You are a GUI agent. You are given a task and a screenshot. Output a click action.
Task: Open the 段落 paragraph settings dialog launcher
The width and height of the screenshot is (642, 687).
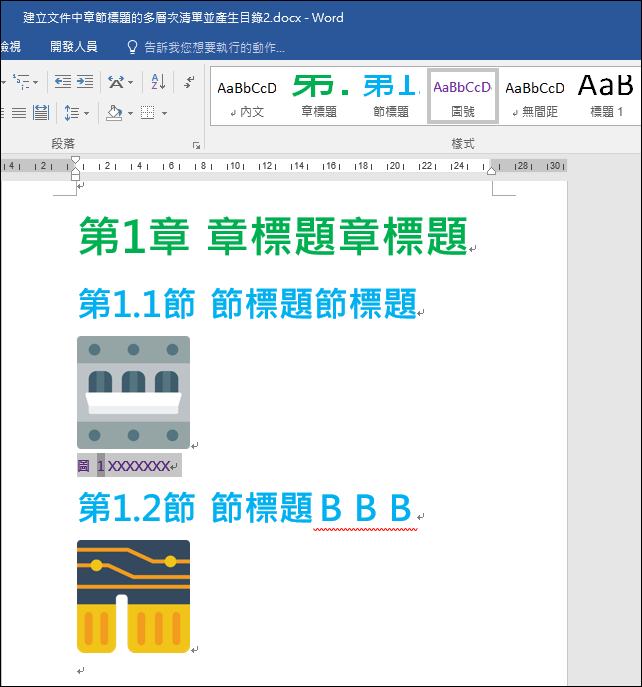click(x=196, y=145)
